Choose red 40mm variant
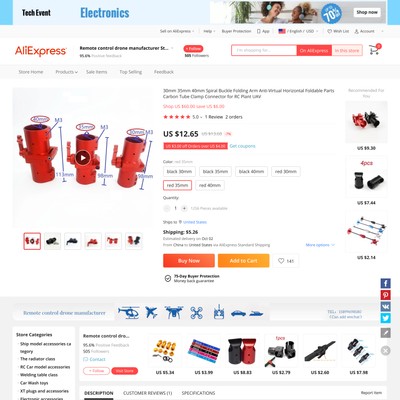The height and width of the screenshot is (400, 400). coord(210,185)
